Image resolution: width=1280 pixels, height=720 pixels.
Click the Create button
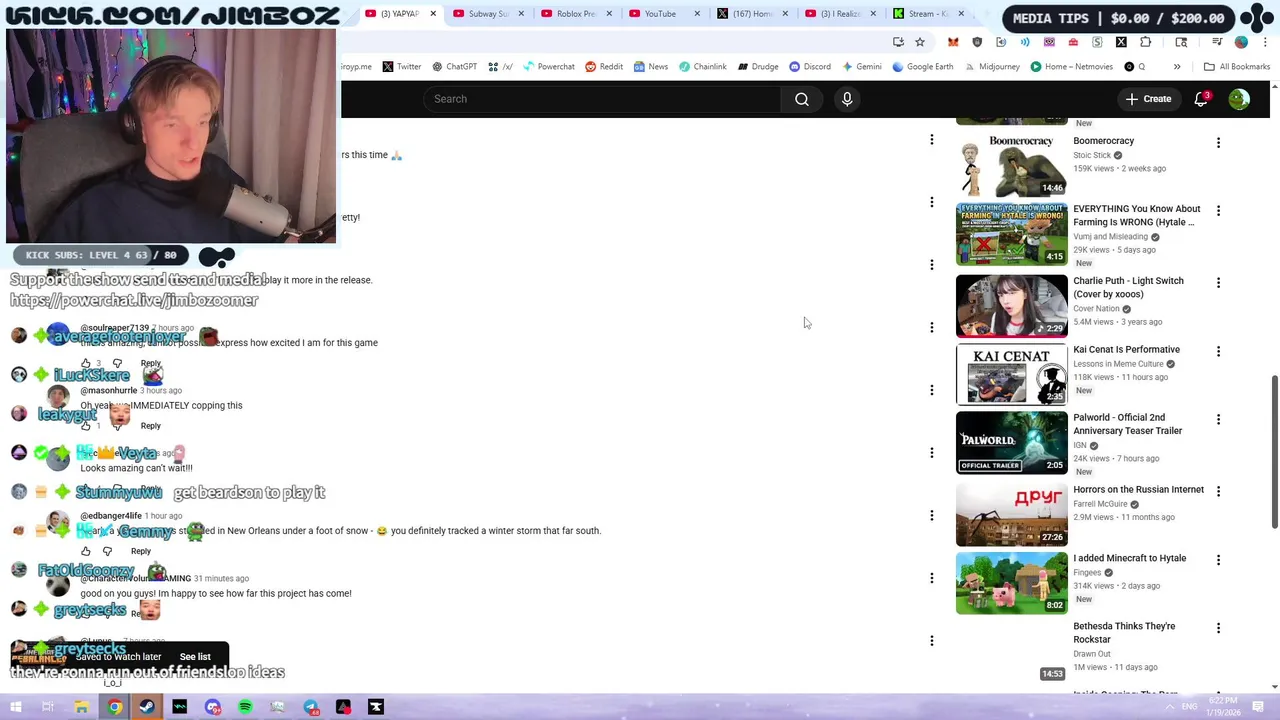pos(1148,99)
